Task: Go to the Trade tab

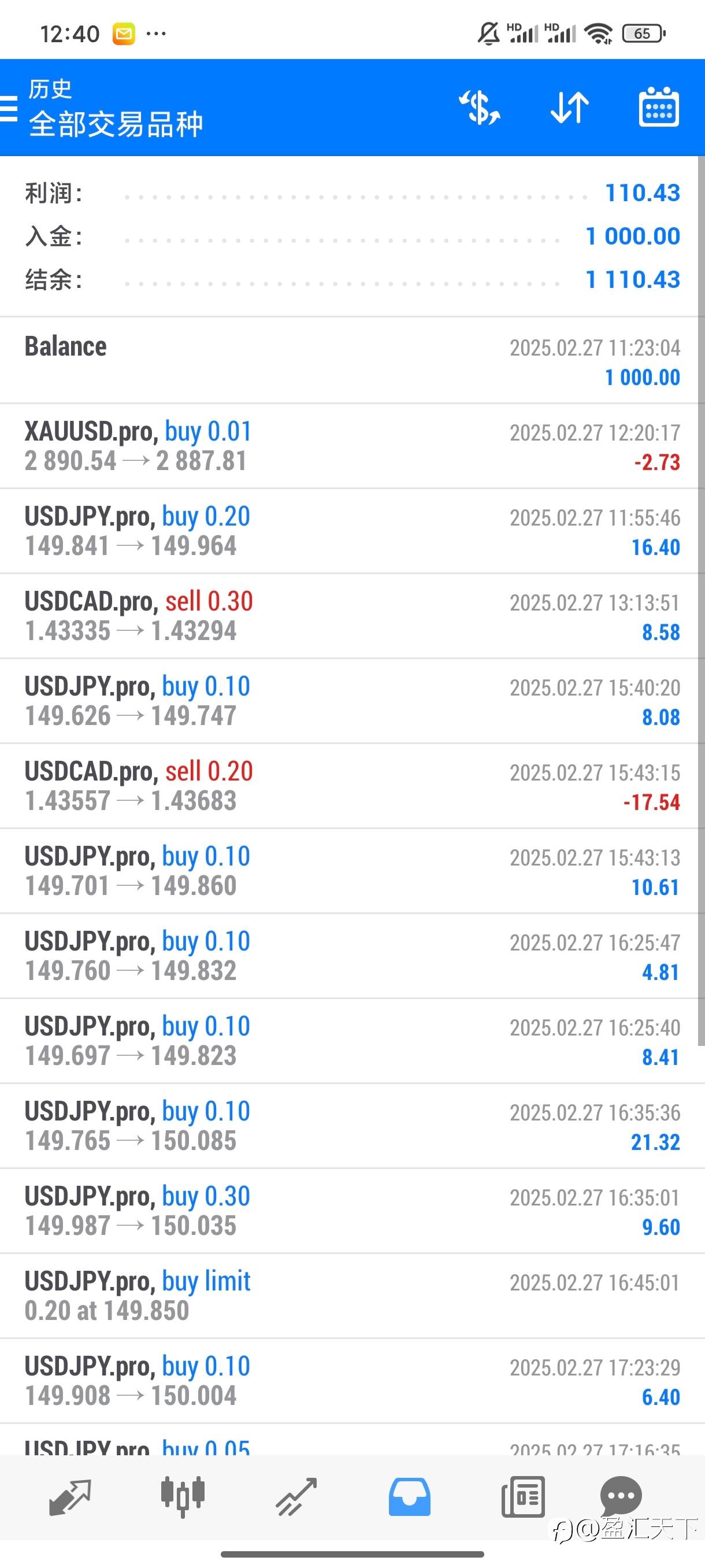Action: pos(296,1497)
